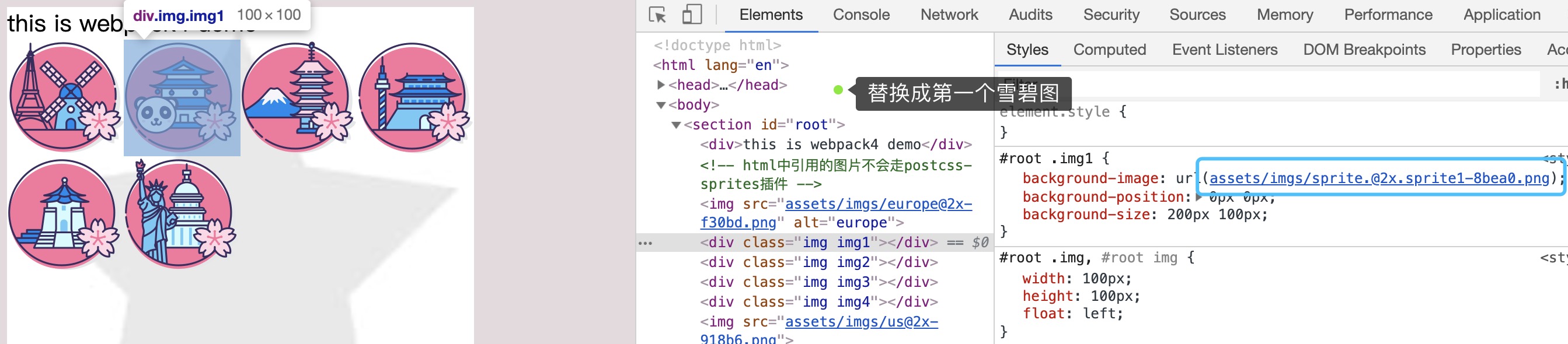Expand the background-position shorthand arrow
This screenshot has width=1568, height=344.
[x=1199, y=198]
